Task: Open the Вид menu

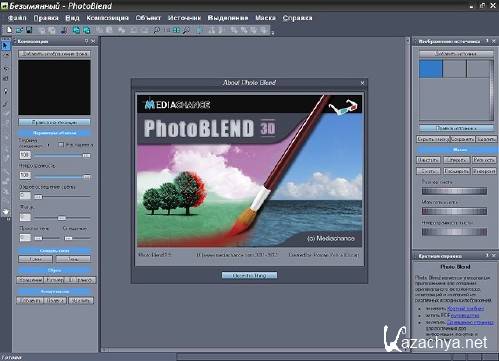Action: (72, 18)
